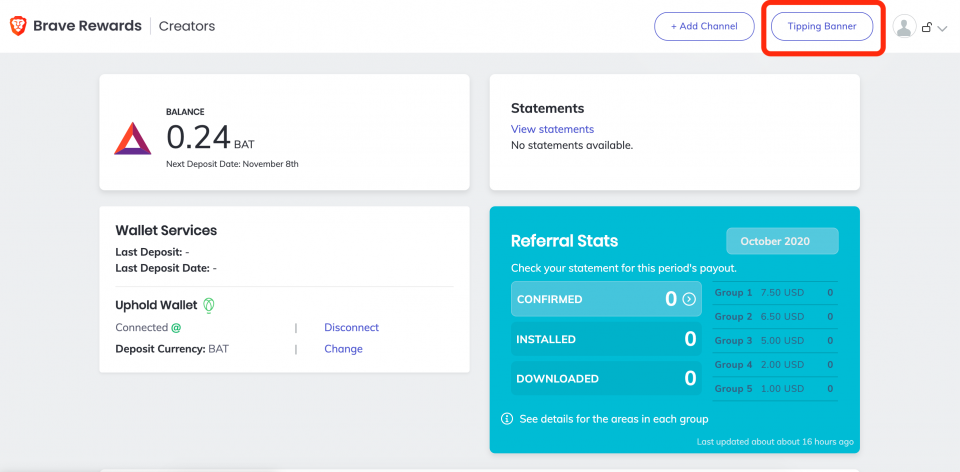Select the Group 4 2.00 USD row
The image size is (960, 472).
coord(775,364)
